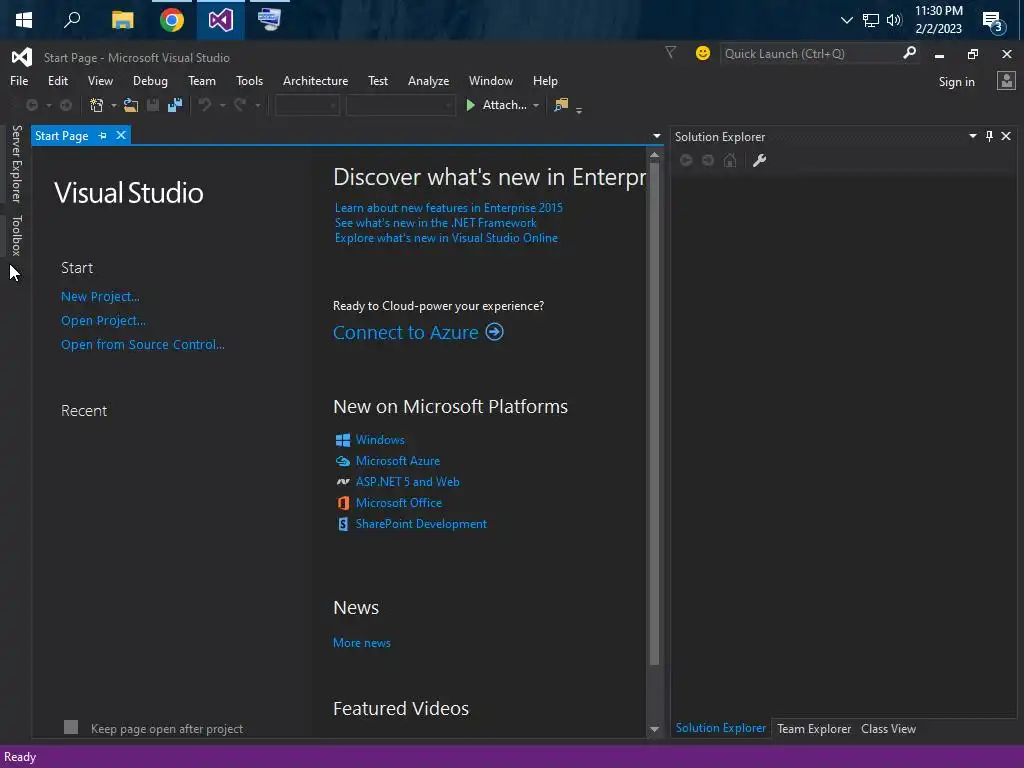Open the Server Explorer side tab

[17, 164]
